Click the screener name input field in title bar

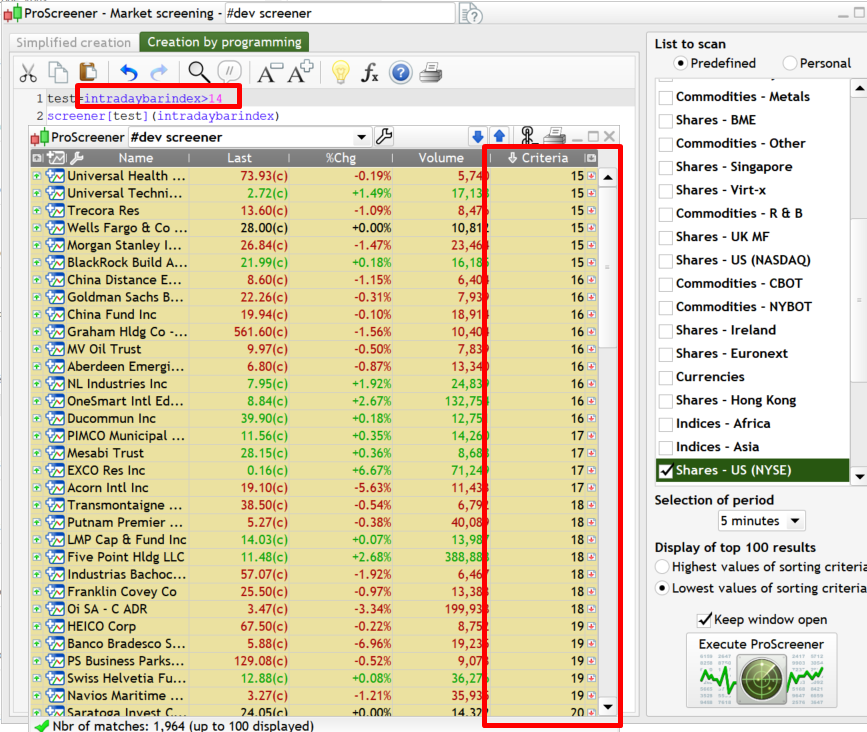[340, 13]
